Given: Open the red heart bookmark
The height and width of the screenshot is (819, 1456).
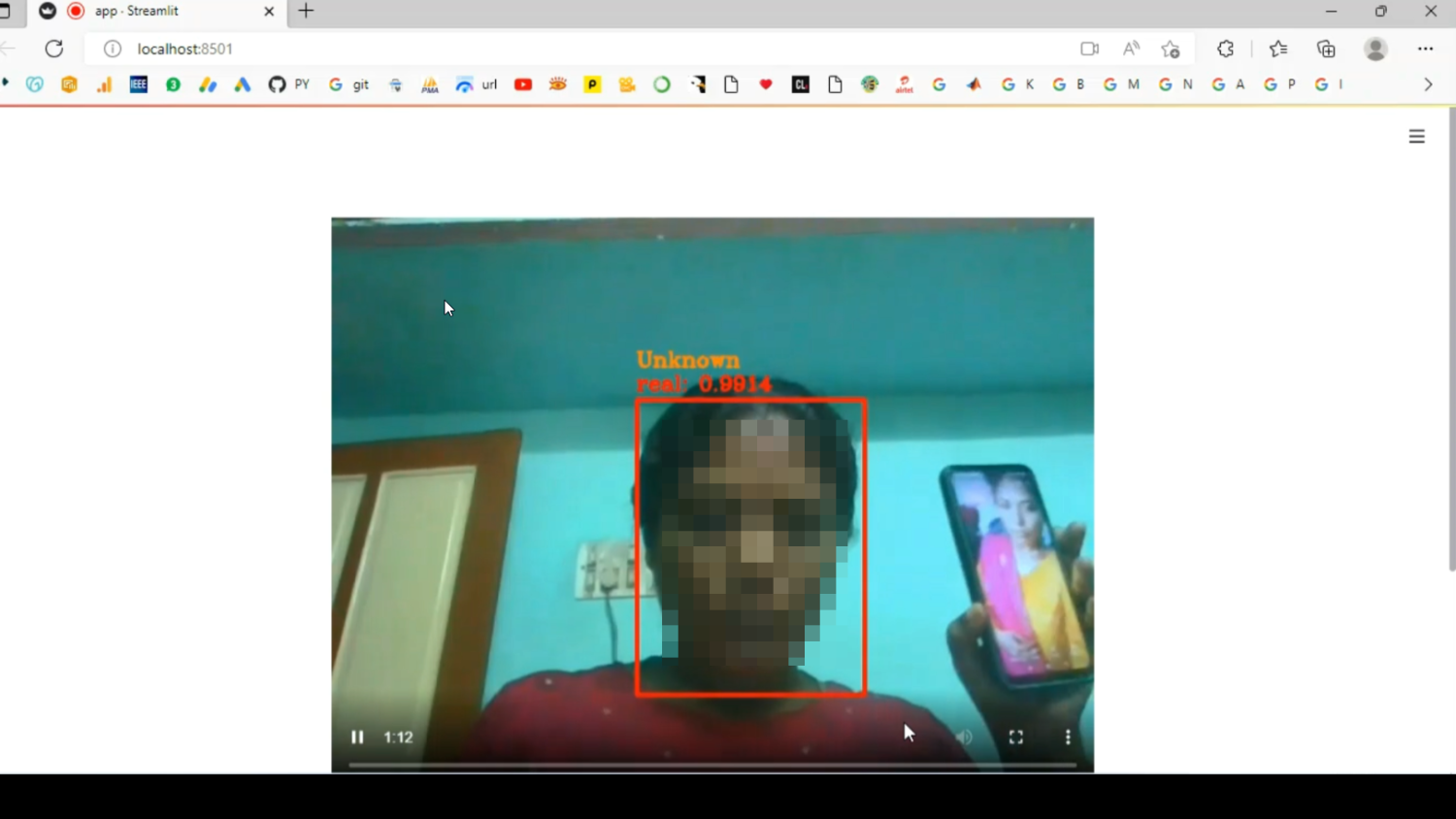Looking at the screenshot, I should 766,84.
